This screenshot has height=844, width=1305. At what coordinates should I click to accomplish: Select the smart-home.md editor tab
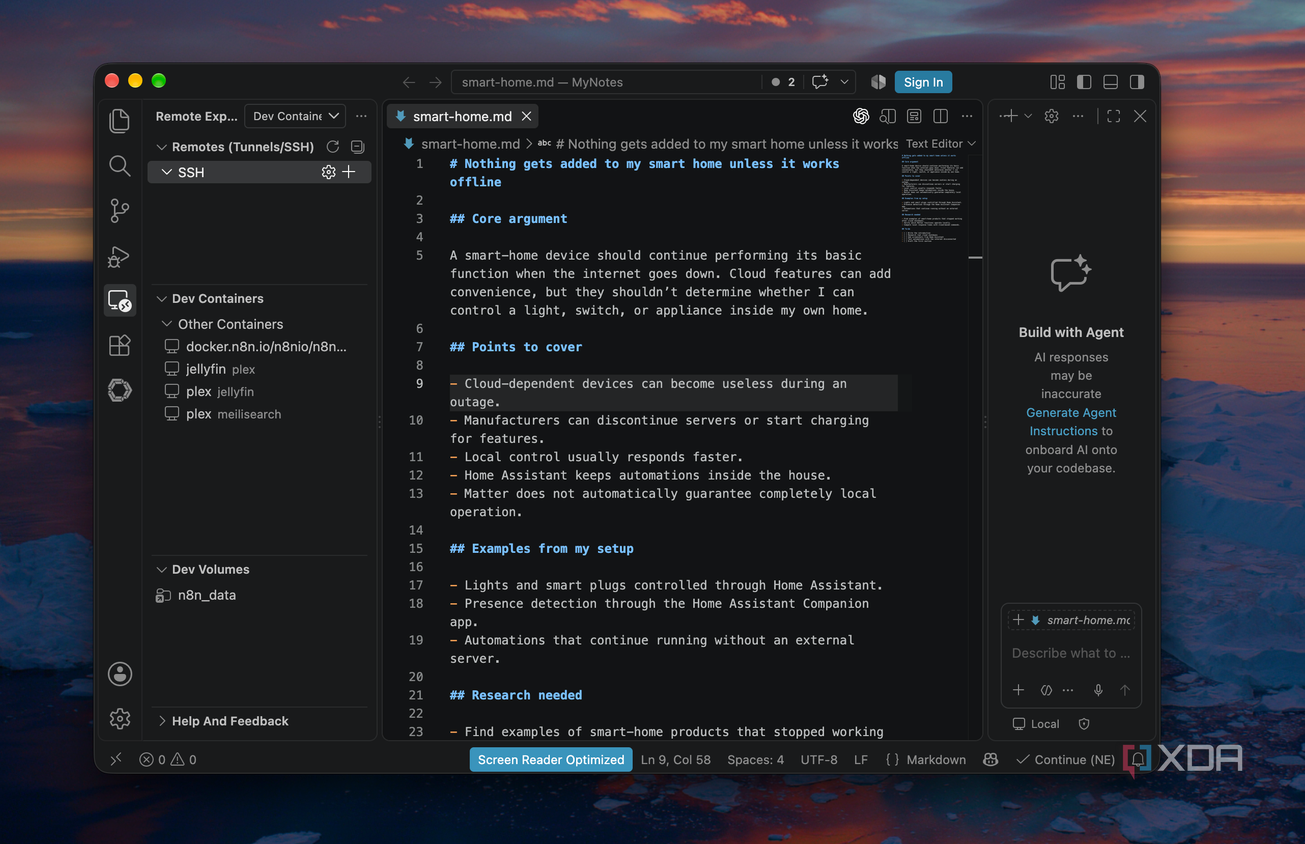(x=462, y=116)
